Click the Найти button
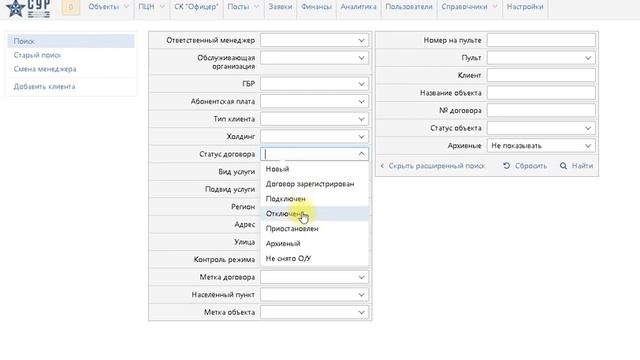The height and width of the screenshot is (360, 640). point(576,166)
